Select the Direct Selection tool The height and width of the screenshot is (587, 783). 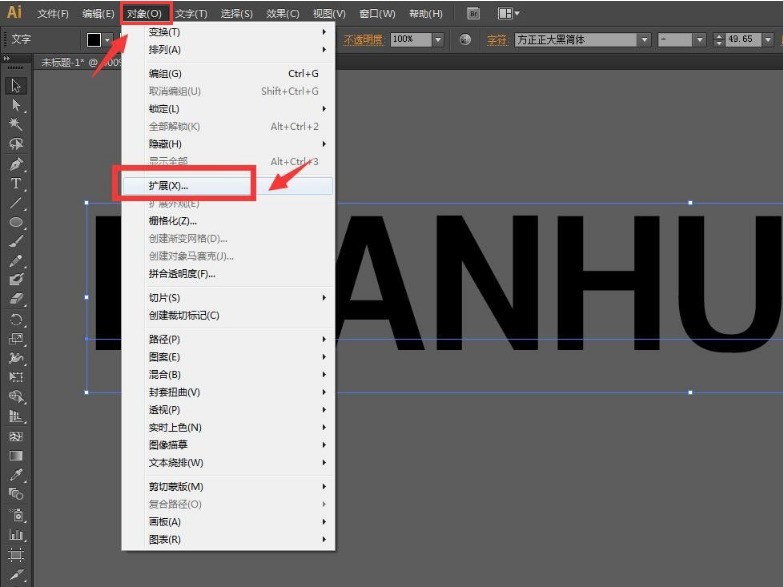[x=16, y=105]
